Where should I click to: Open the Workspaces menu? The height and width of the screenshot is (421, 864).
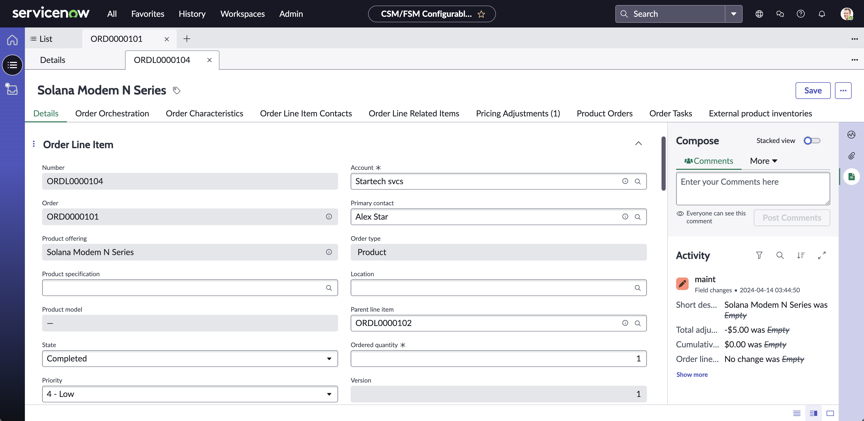[242, 14]
